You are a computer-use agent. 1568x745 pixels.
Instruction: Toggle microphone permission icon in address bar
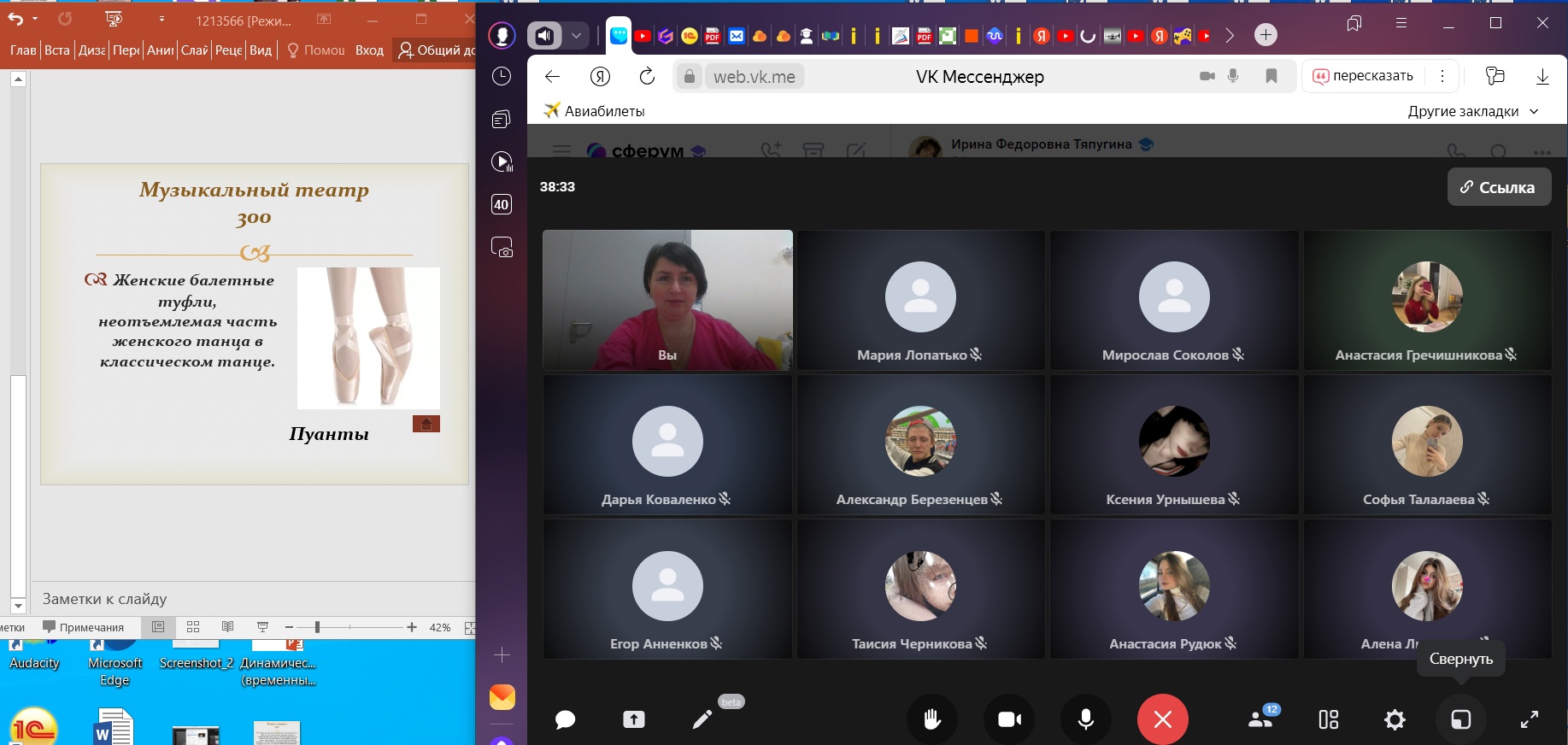click(1233, 76)
